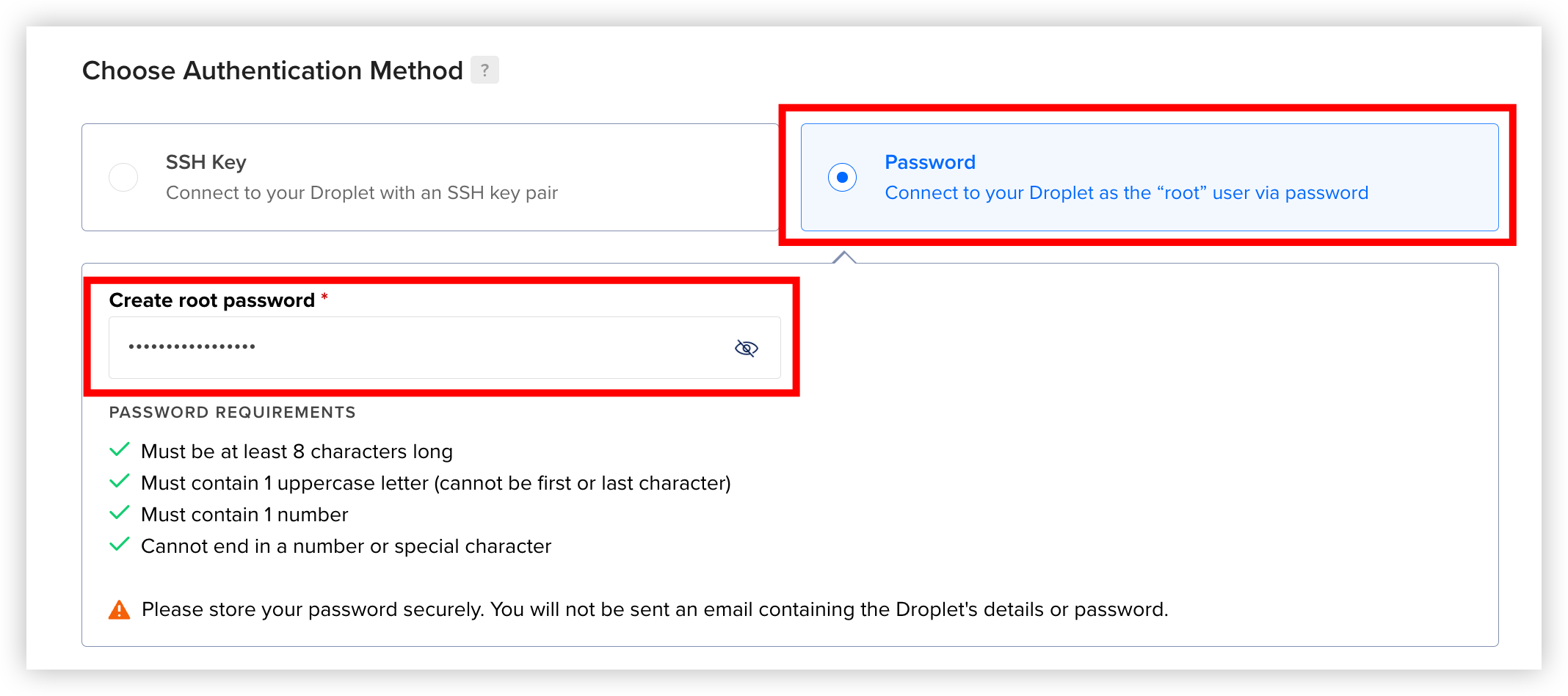
Task: Click the 'Please store your password securely' notice
Action: click(655, 609)
